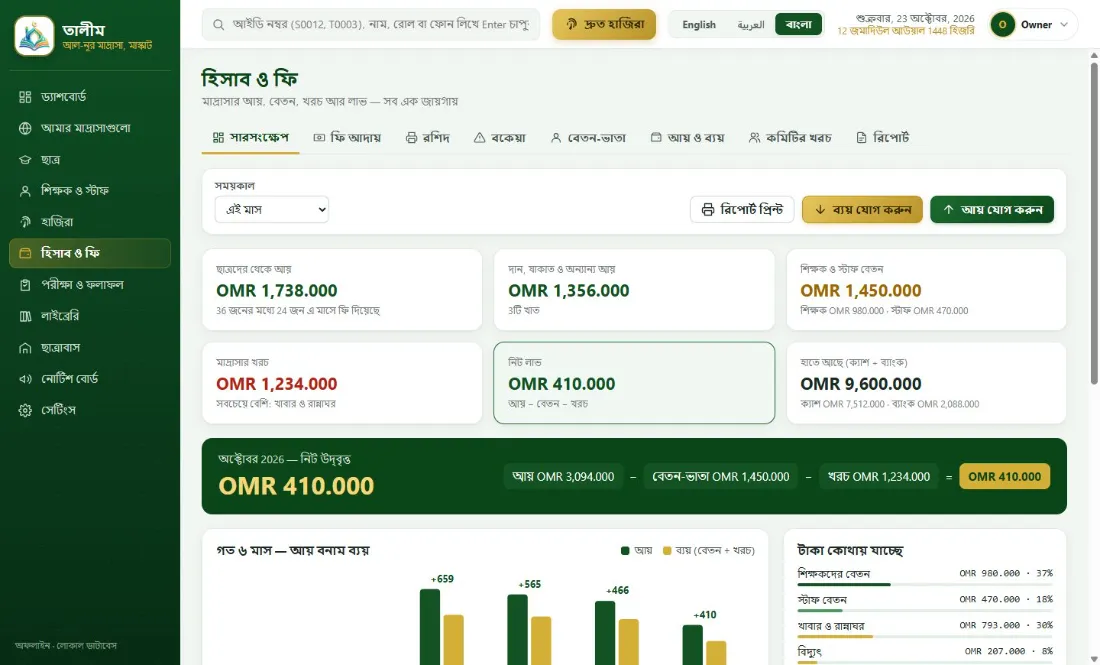Select হিসাব ও ফি in sidebar

pyautogui.click(x=90, y=253)
